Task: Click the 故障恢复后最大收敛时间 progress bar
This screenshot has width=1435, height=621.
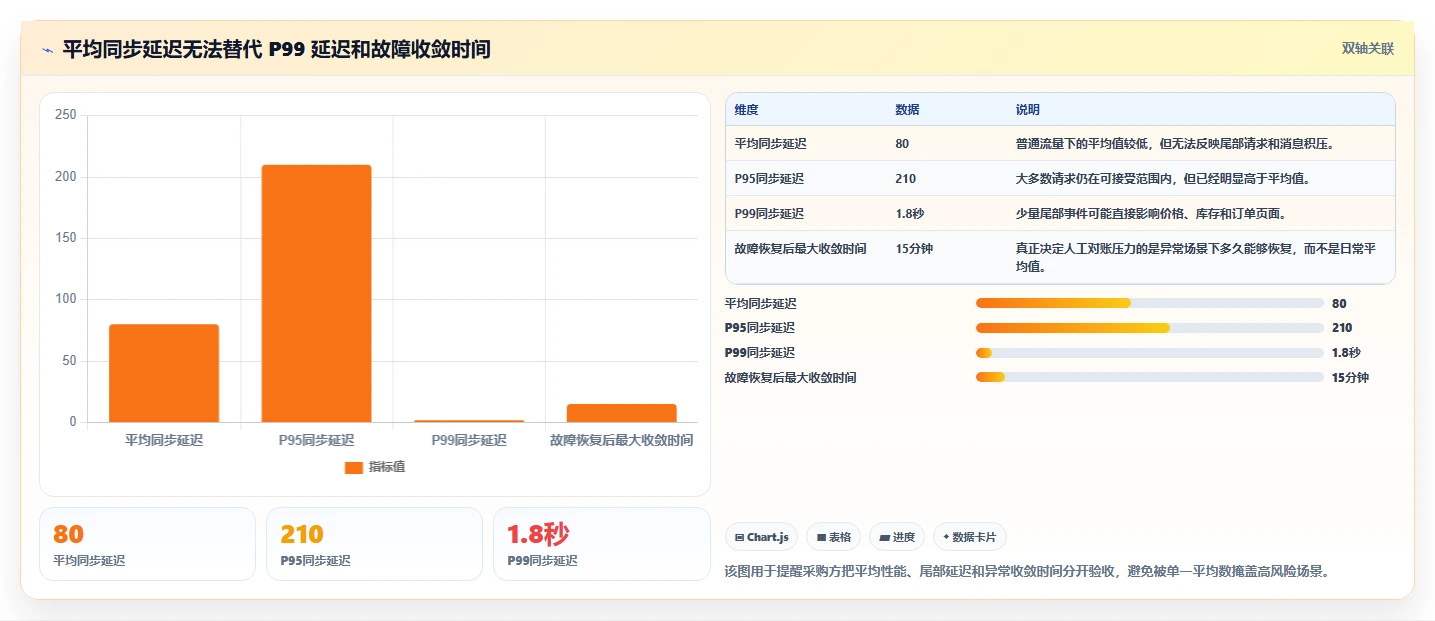Action: [x=1150, y=378]
